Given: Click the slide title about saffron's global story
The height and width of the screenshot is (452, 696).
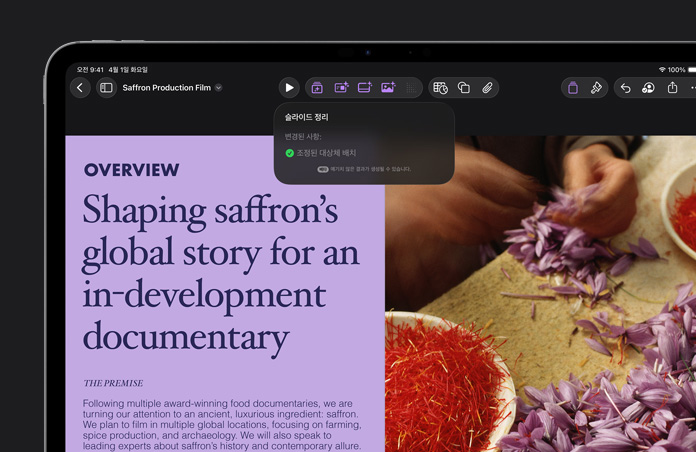Looking at the screenshot, I should click(220, 272).
